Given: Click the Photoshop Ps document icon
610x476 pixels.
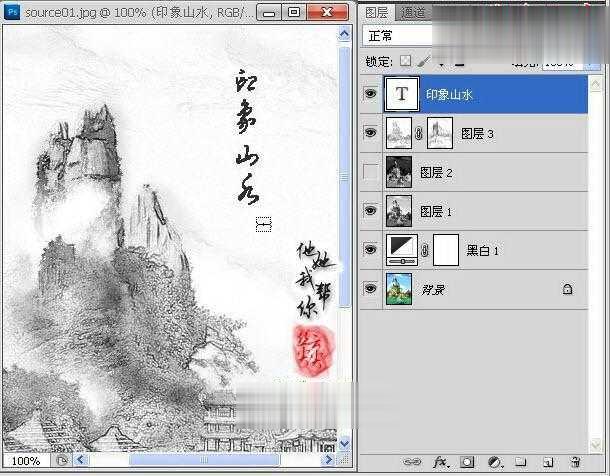Looking at the screenshot, I should [12, 12].
